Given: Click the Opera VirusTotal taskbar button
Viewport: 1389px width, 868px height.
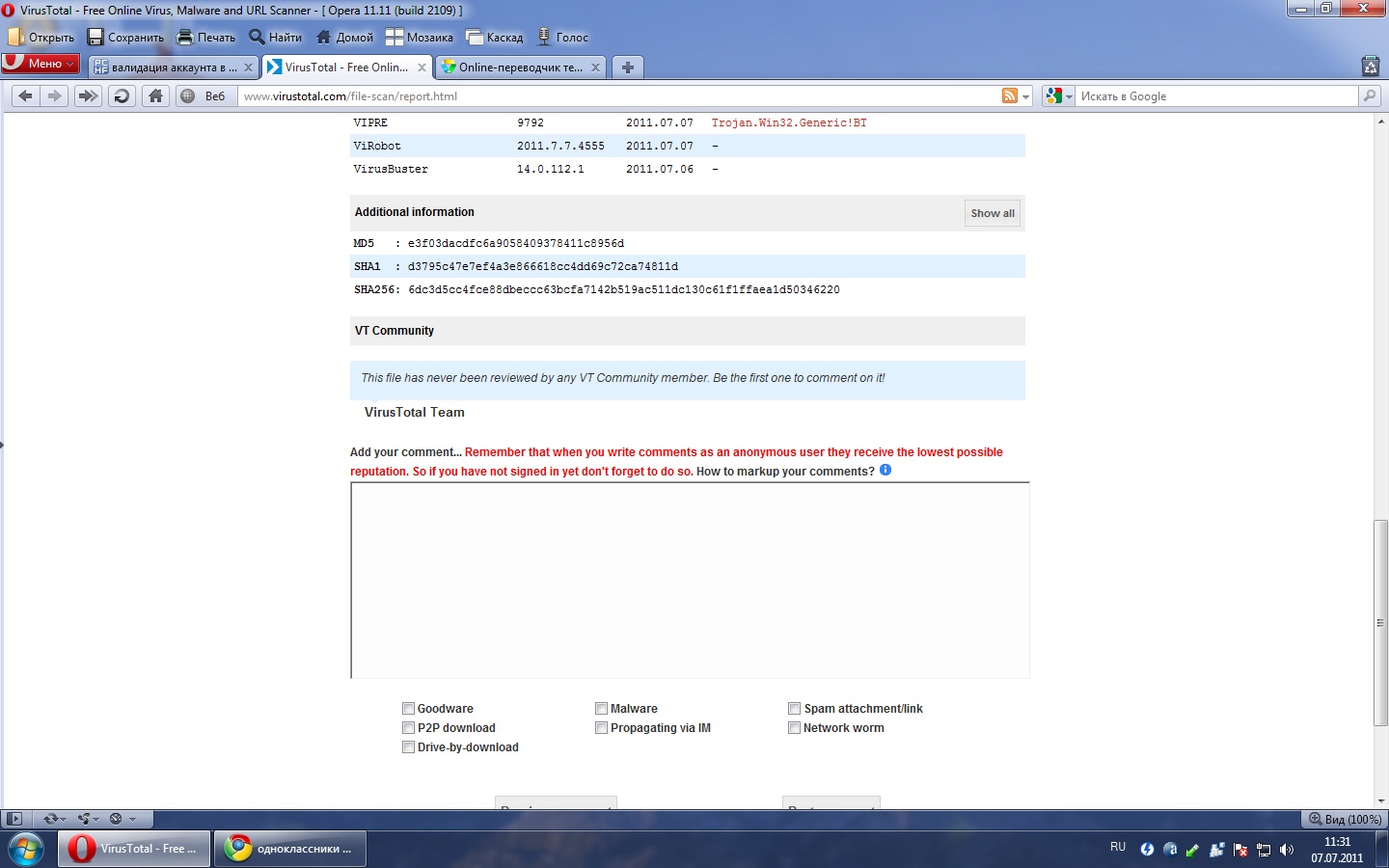Looking at the screenshot, I should tap(134, 849).
